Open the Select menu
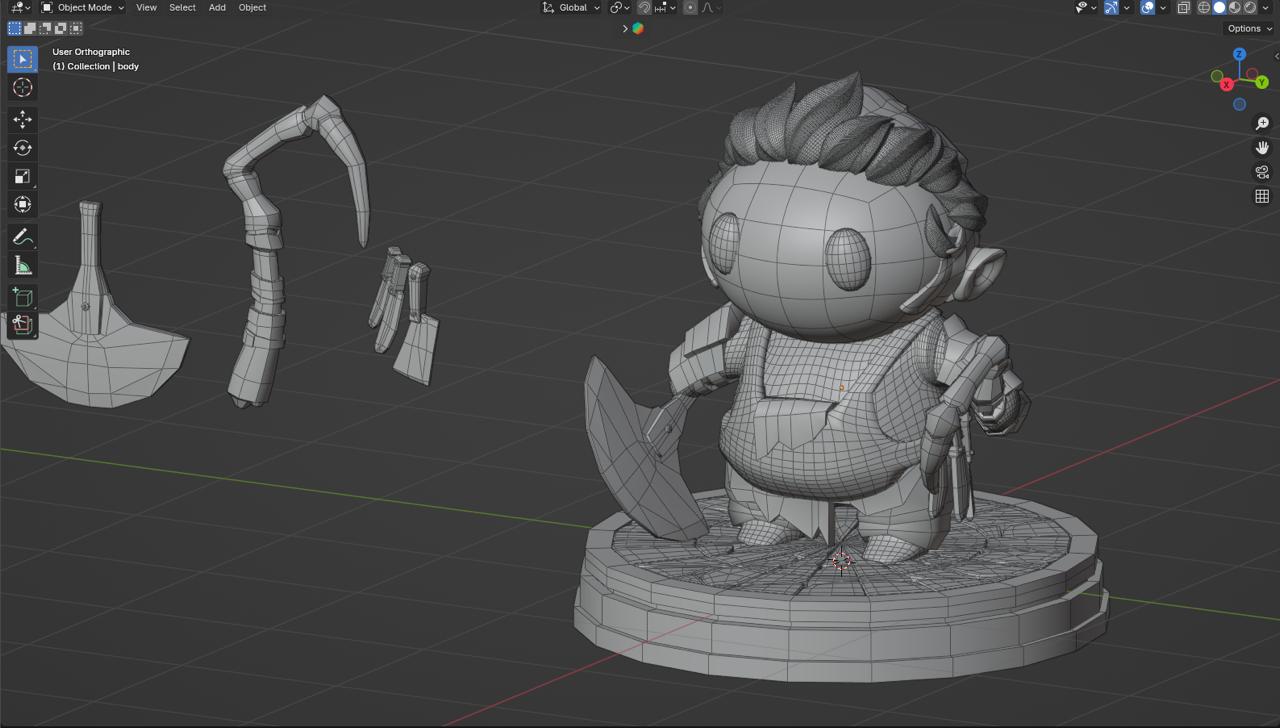Screen dimensions: 1280x728 click(182, 8)
